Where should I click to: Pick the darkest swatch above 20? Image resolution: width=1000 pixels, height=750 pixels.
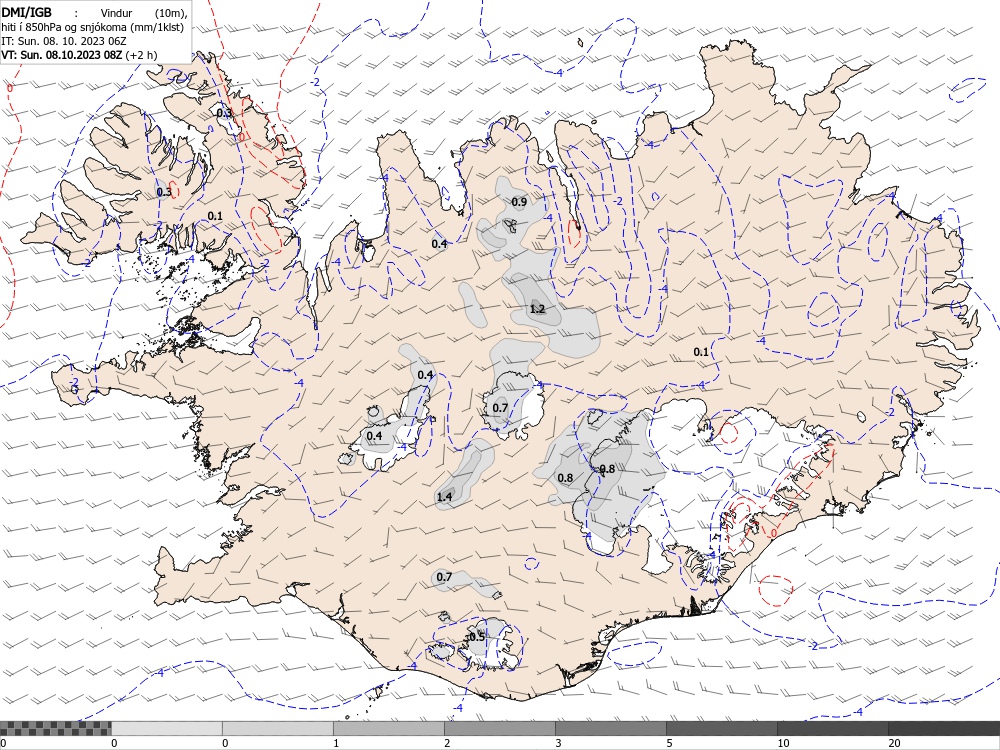click(944, 728)
